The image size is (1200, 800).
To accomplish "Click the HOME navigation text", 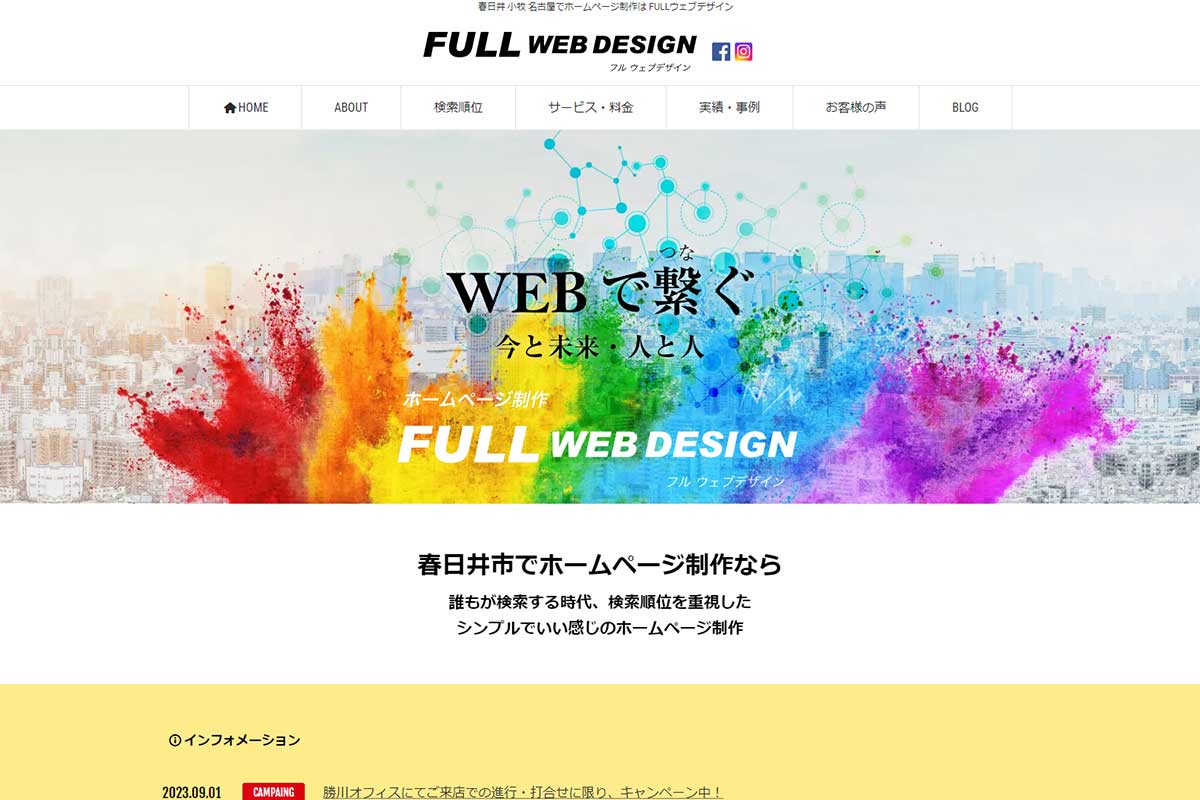I will point(253,108).
